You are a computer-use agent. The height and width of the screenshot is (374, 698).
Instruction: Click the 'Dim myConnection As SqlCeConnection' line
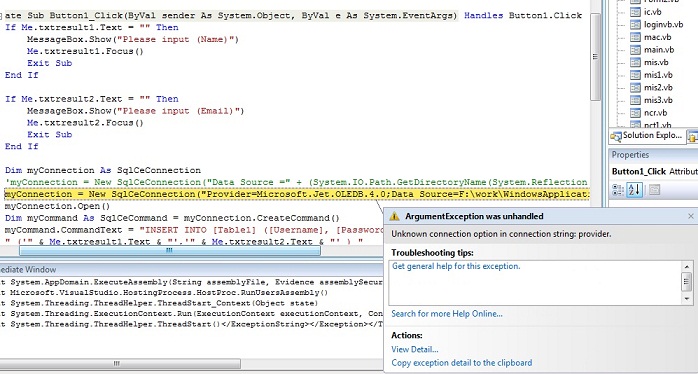pyautogui.click(x=103, y=171)
